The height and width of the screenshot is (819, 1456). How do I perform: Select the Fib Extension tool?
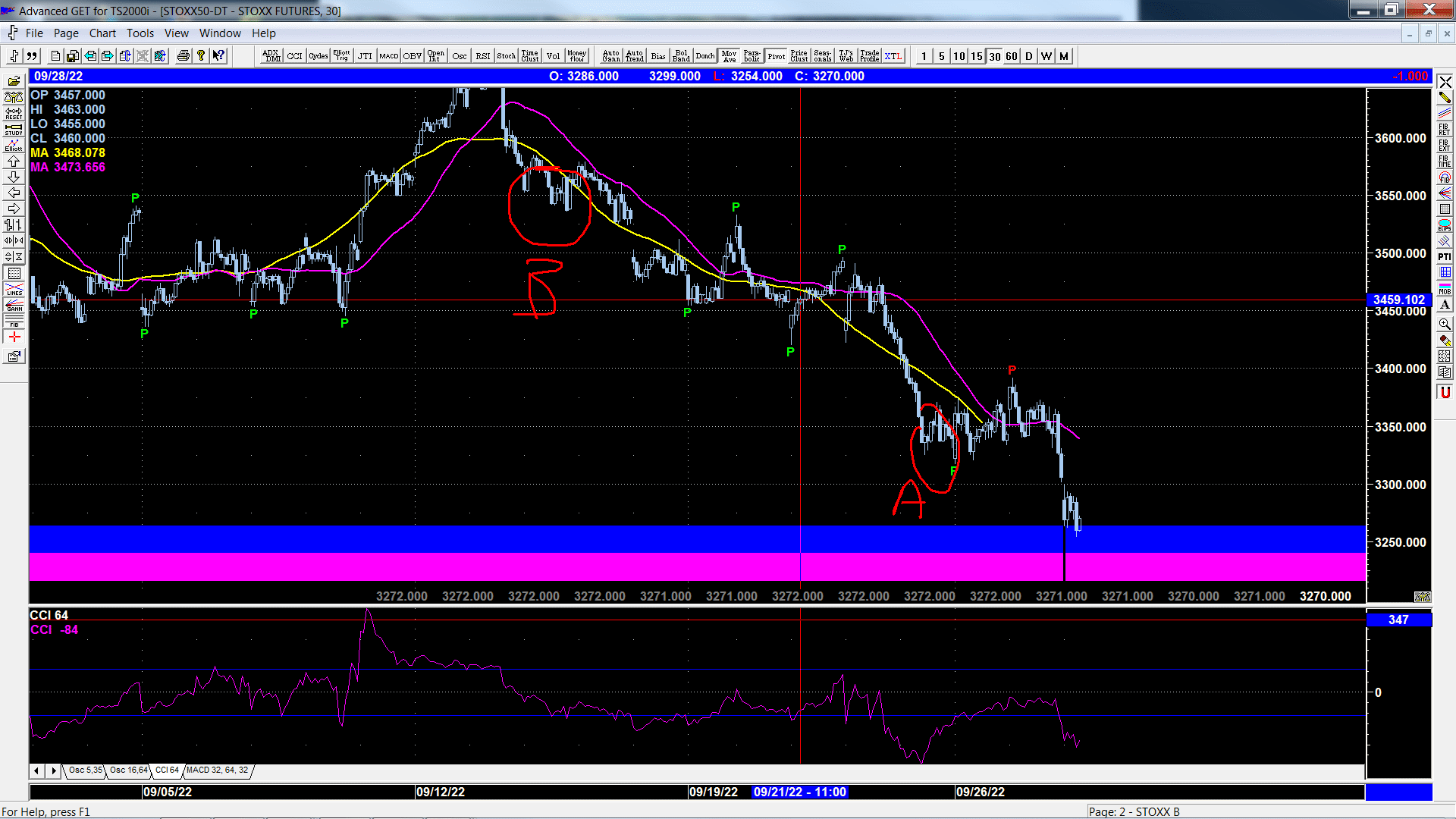point(1445,145)
